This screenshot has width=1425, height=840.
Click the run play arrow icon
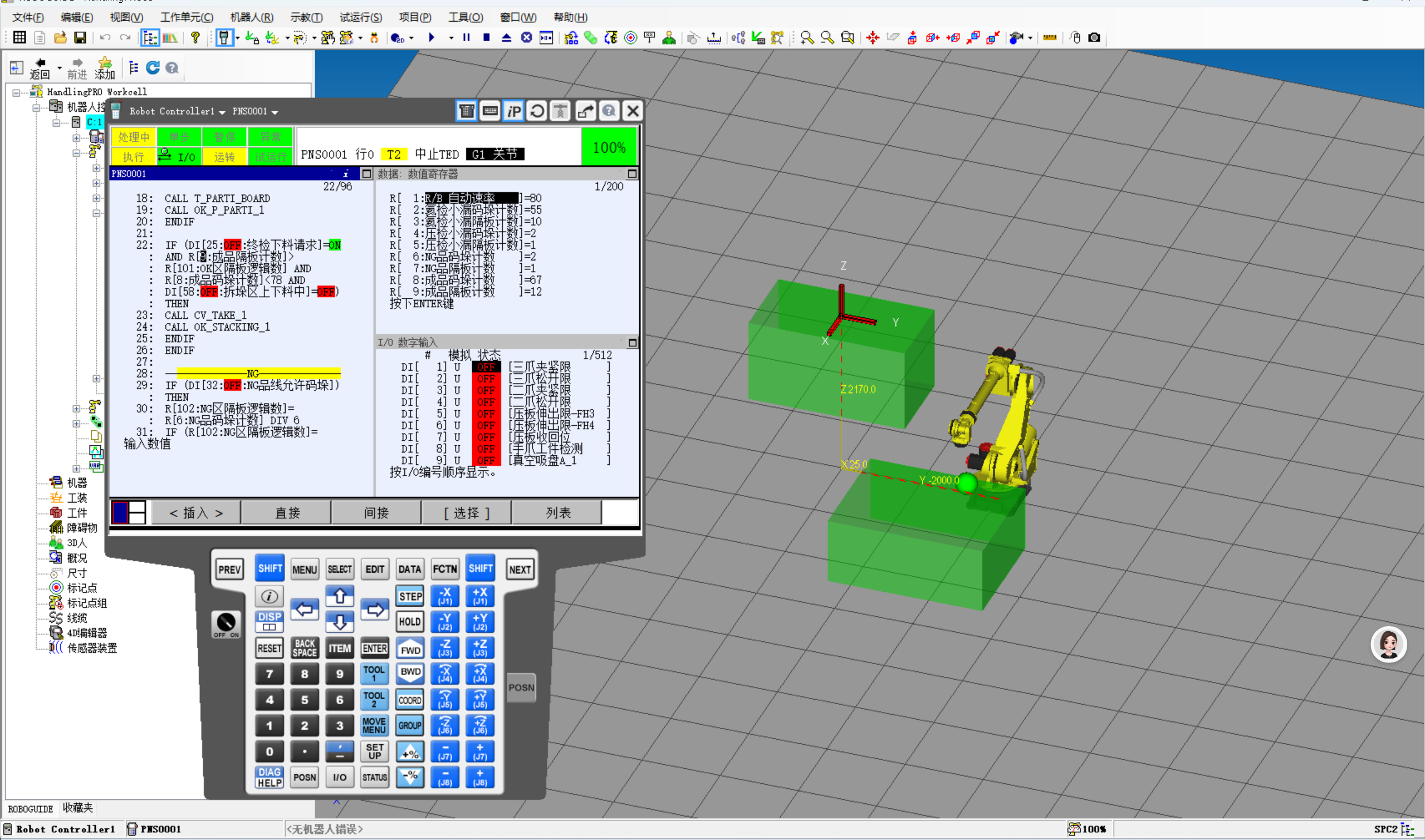pyautogui.click(x=432, y=37)
